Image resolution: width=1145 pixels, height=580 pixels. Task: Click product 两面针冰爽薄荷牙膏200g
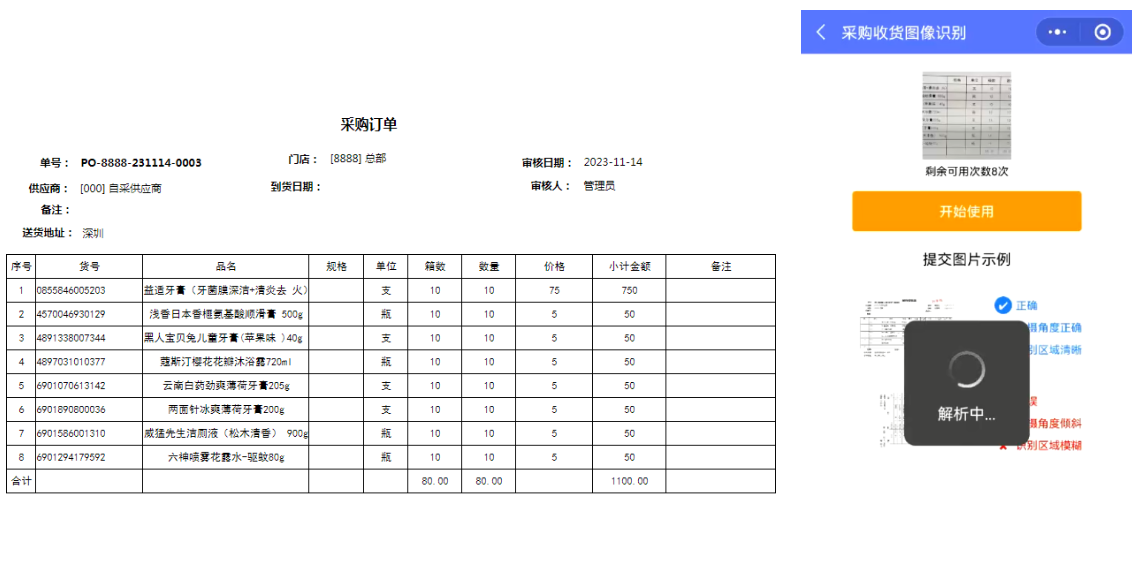[226, 410]
